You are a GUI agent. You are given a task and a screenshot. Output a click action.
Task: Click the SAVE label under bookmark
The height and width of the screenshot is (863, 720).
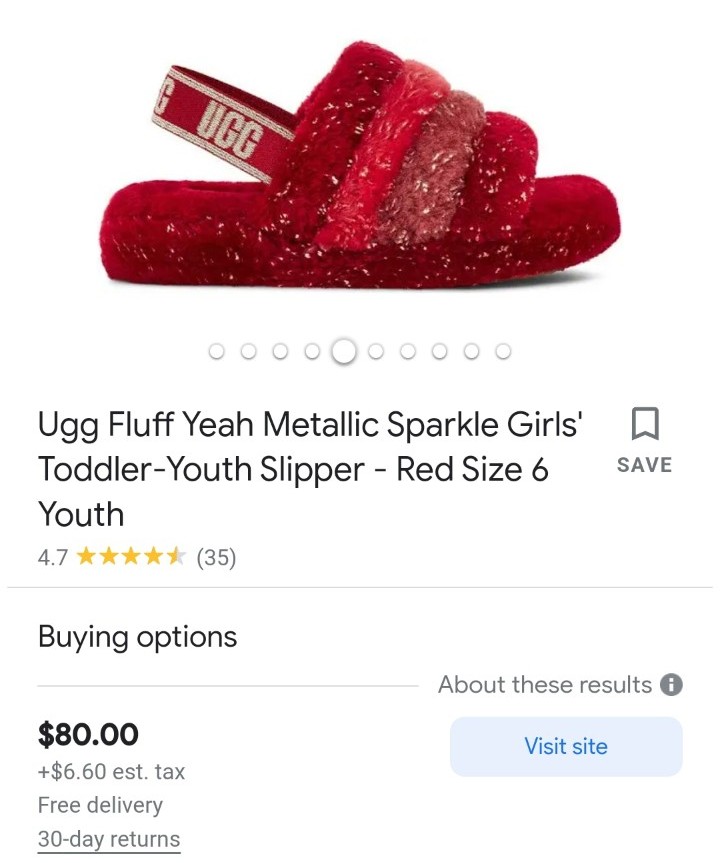(x=645, y=465)
